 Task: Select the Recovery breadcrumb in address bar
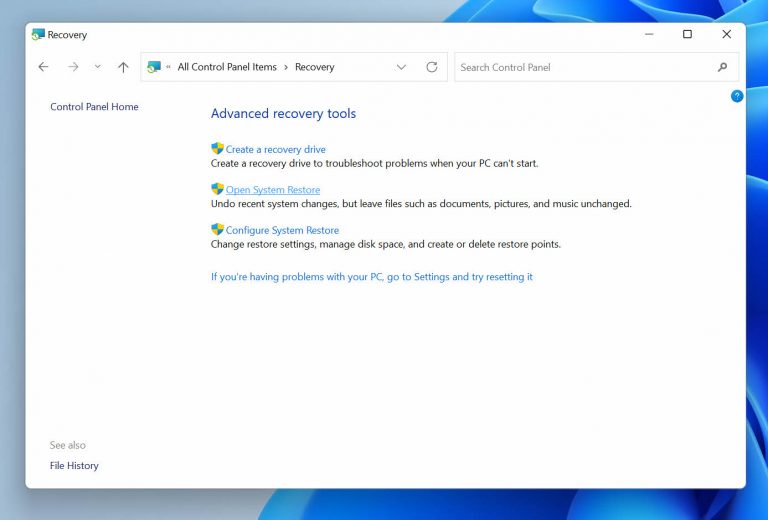coord(314,67)
